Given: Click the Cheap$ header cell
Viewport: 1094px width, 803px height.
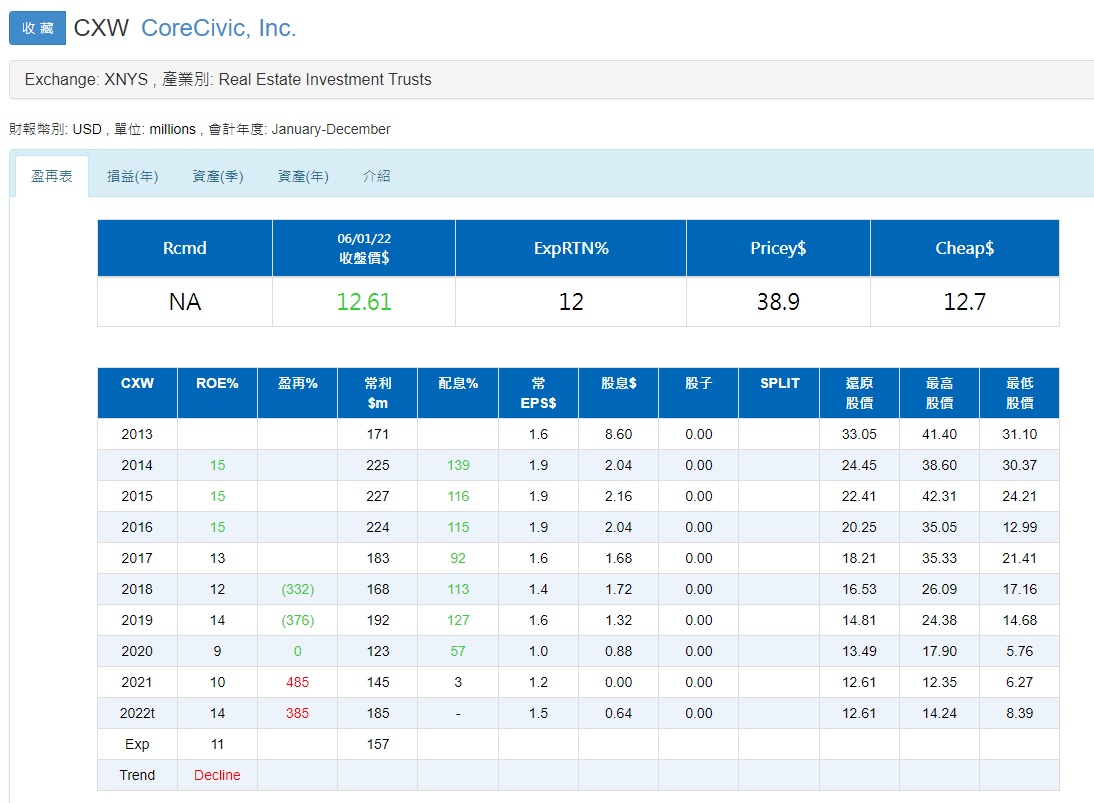Looking at the screenshot, I should coord(964,248).
